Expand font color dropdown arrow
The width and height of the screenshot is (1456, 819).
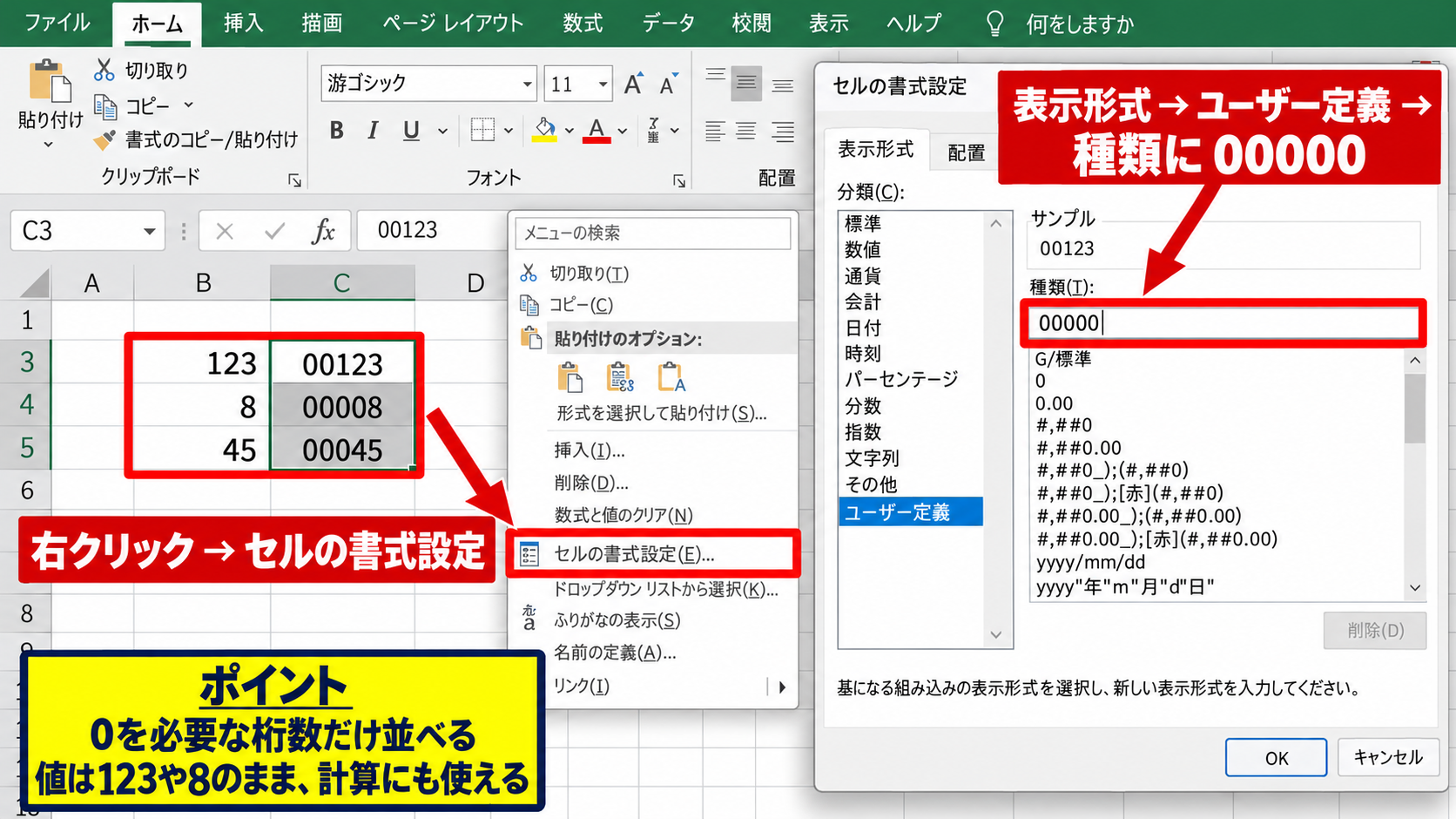click(623, 132)
